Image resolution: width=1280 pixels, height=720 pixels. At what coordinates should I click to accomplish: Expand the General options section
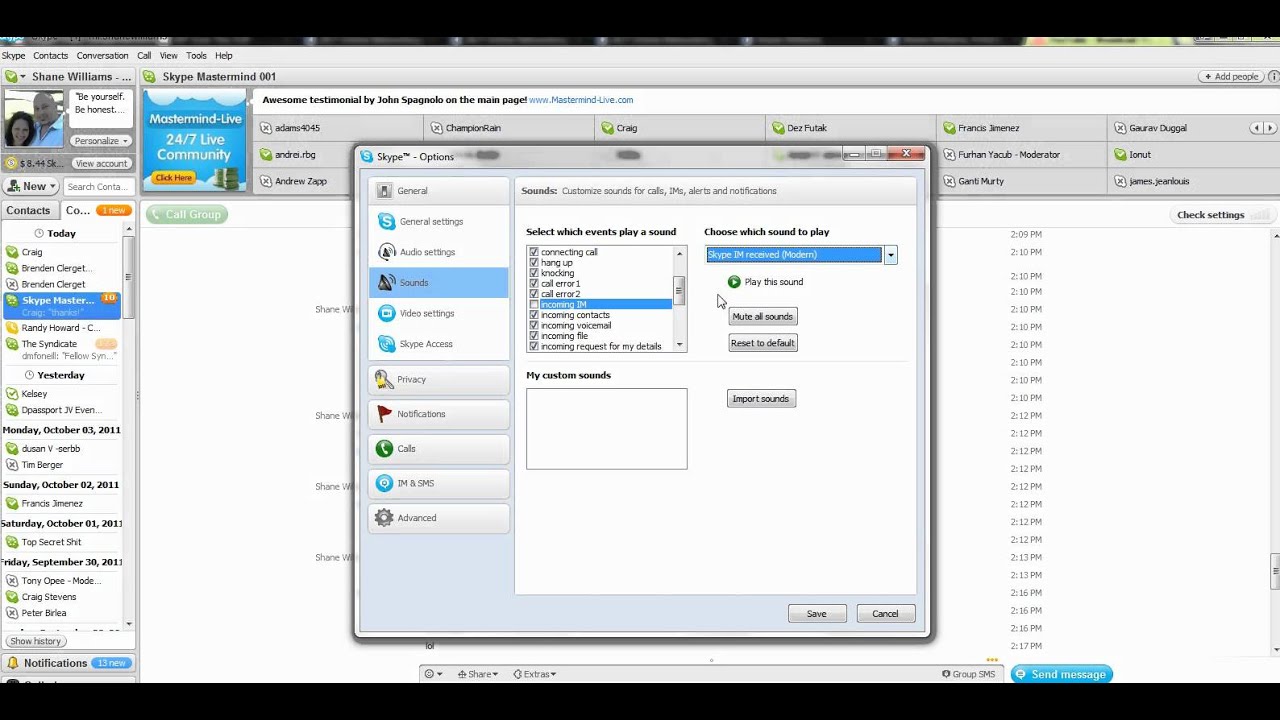point(439,191)
